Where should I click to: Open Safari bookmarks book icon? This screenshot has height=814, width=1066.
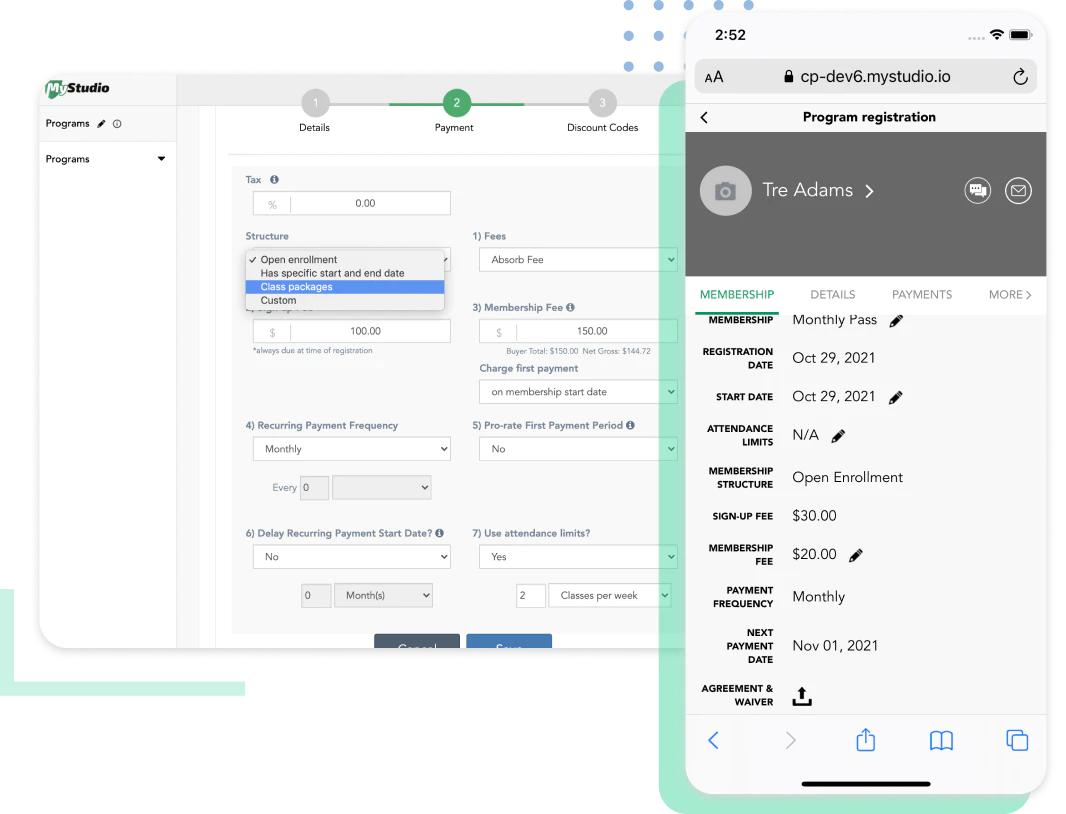pyautogui.click(x=942, y=741)
